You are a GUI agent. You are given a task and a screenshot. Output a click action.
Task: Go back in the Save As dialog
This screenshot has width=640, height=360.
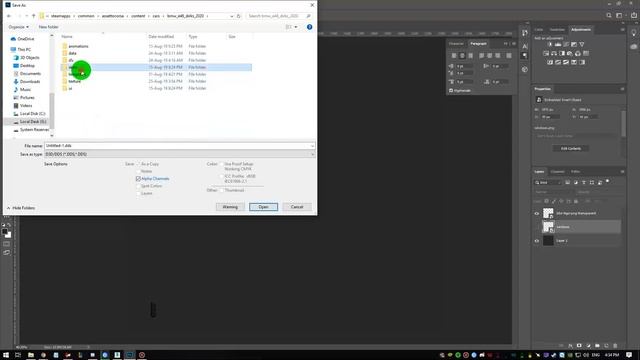9,16
